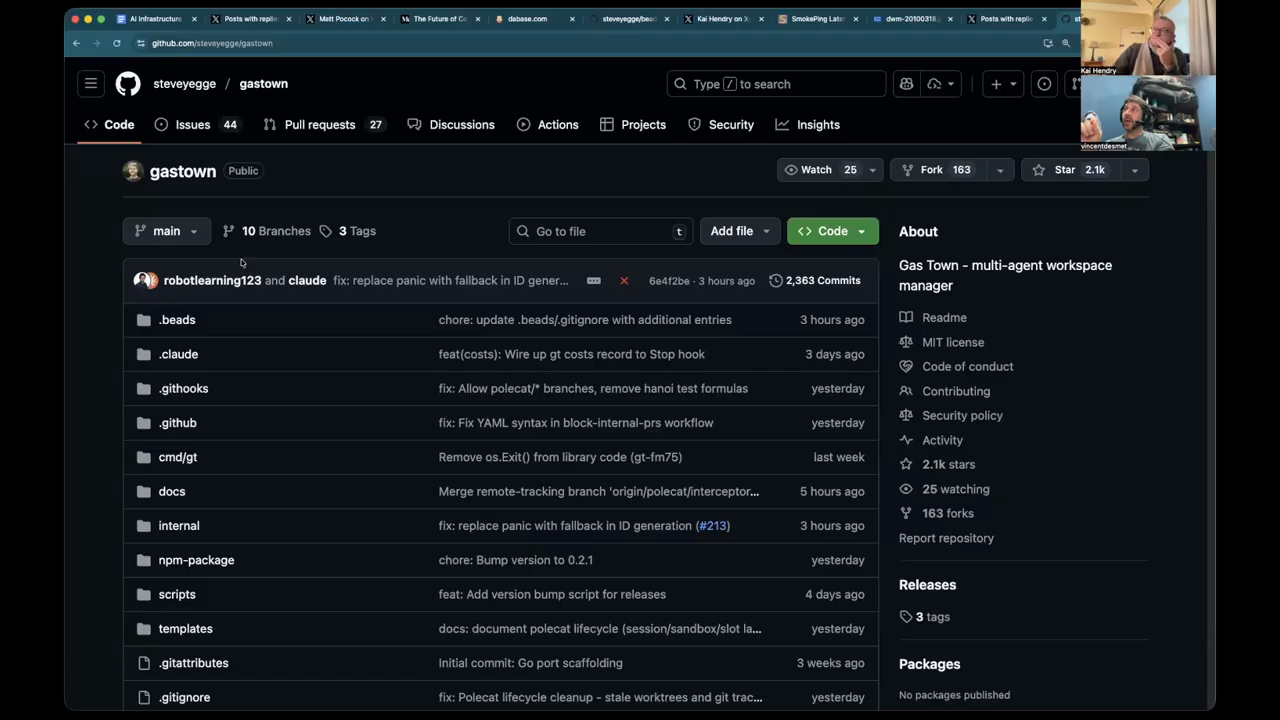Click robotlearning123 avatar in commit row

tap(145, 281)
